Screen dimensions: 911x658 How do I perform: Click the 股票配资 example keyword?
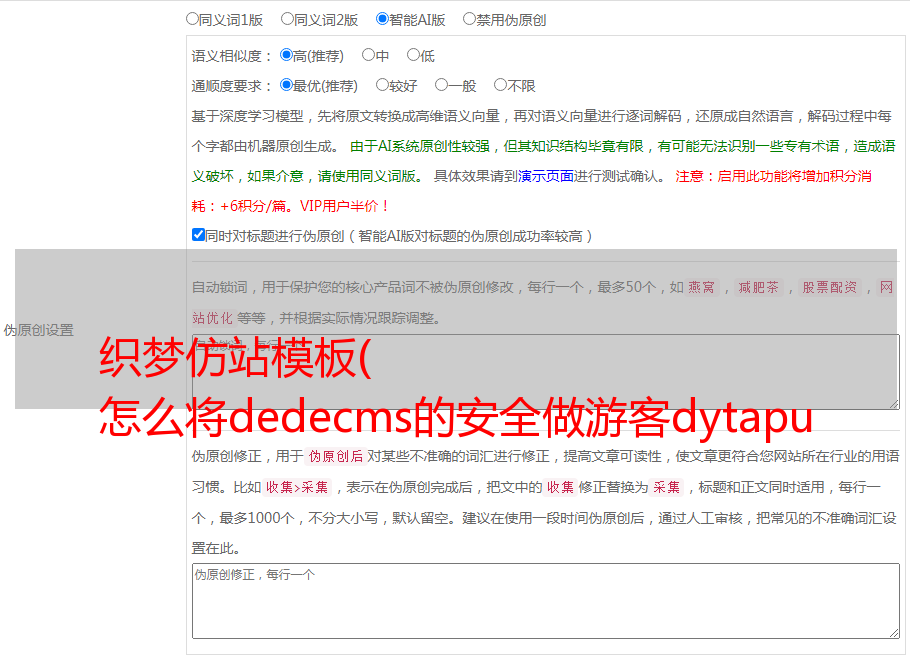click(830, 287)
